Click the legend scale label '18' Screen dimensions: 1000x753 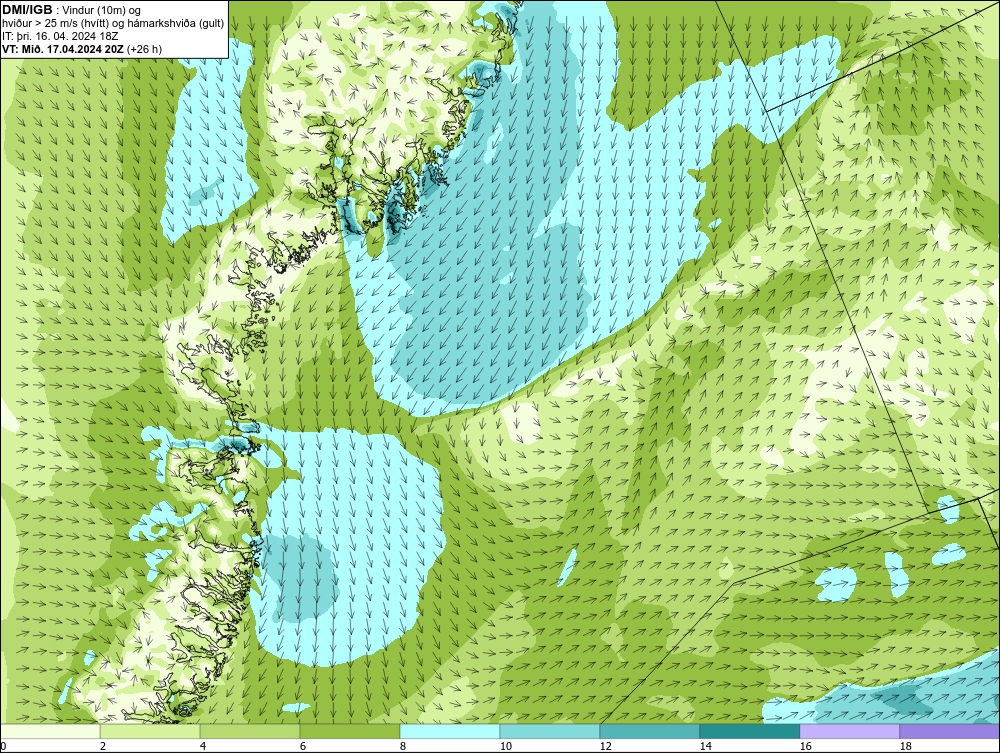(906, 746)
